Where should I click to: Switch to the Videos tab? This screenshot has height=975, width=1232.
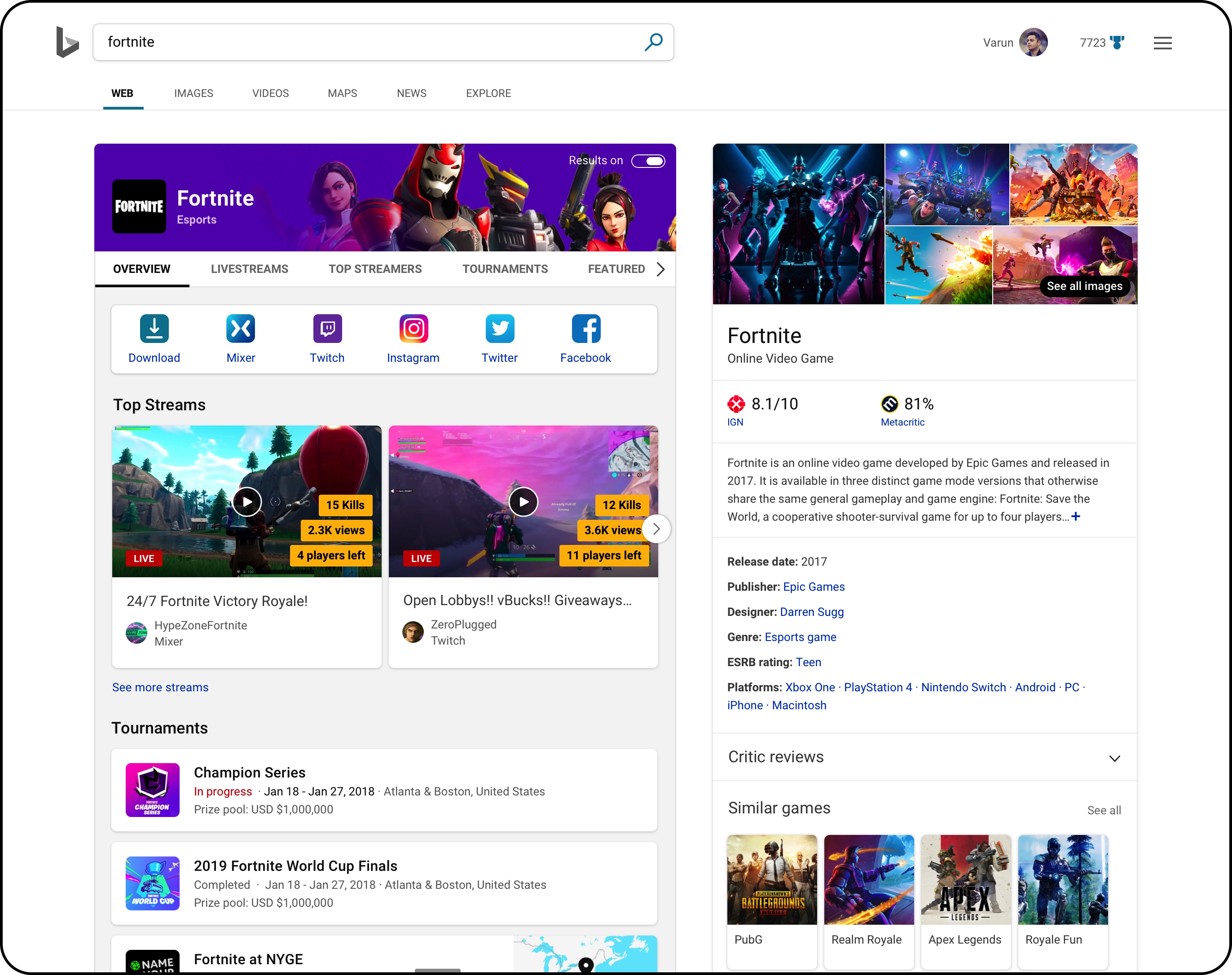coord(271,93)
